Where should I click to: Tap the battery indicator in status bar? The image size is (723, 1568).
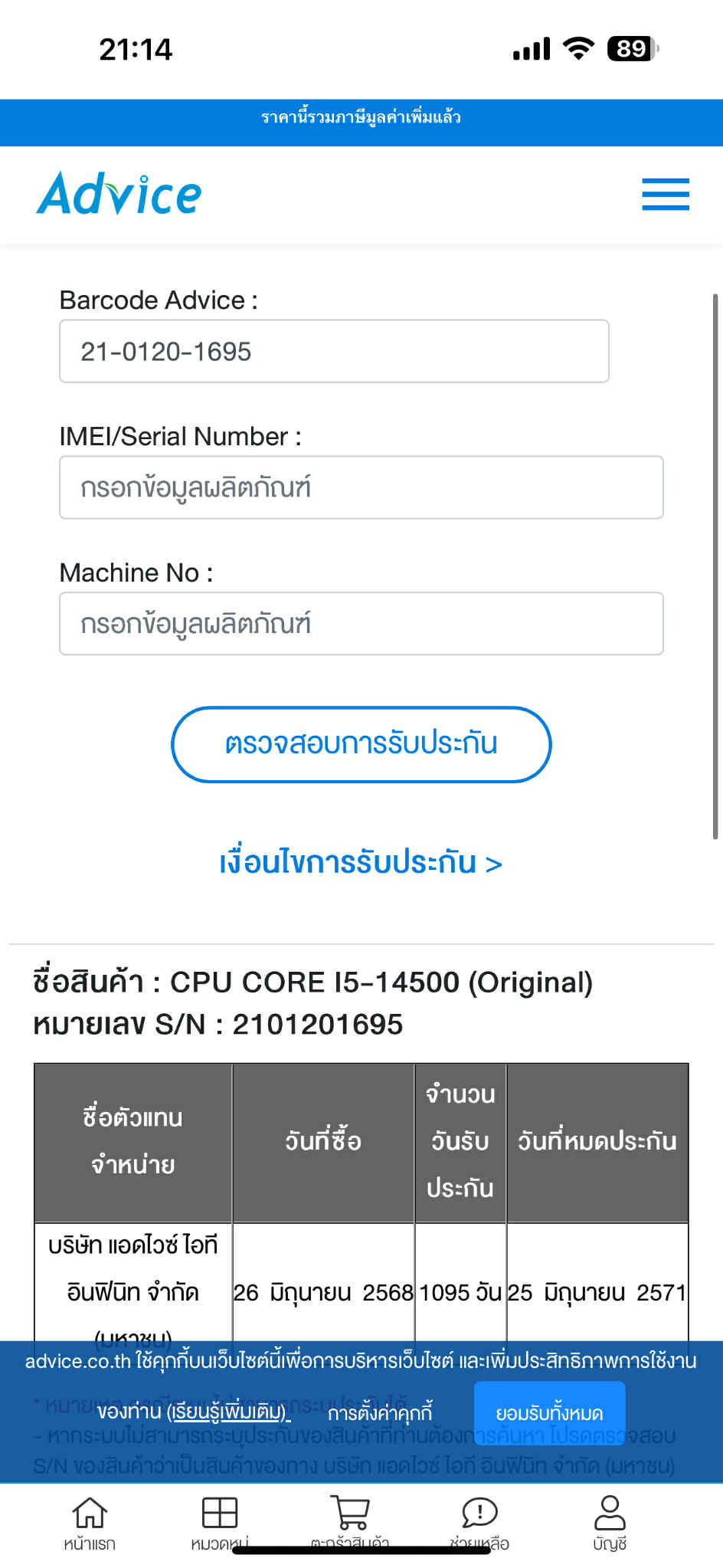633,49
